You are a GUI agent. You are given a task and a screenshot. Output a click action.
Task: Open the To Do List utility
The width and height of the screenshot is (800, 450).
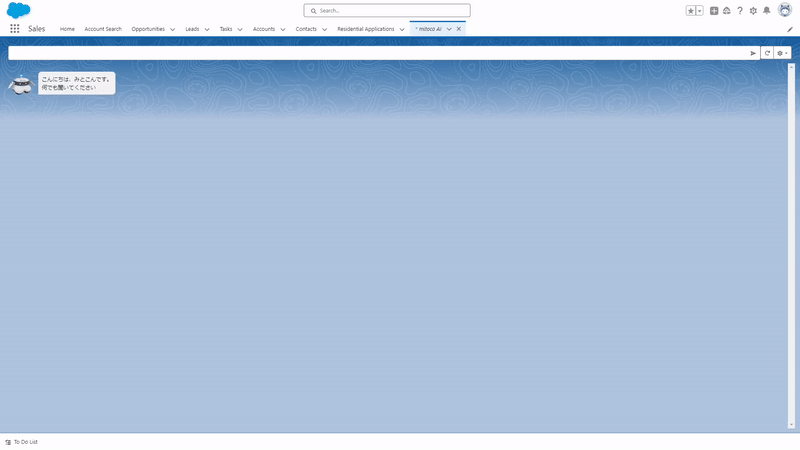pos(22,441)
